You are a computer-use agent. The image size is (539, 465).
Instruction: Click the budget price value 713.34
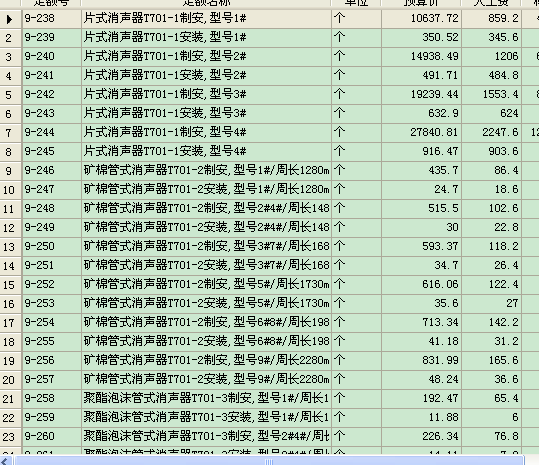tap(440, 322)
